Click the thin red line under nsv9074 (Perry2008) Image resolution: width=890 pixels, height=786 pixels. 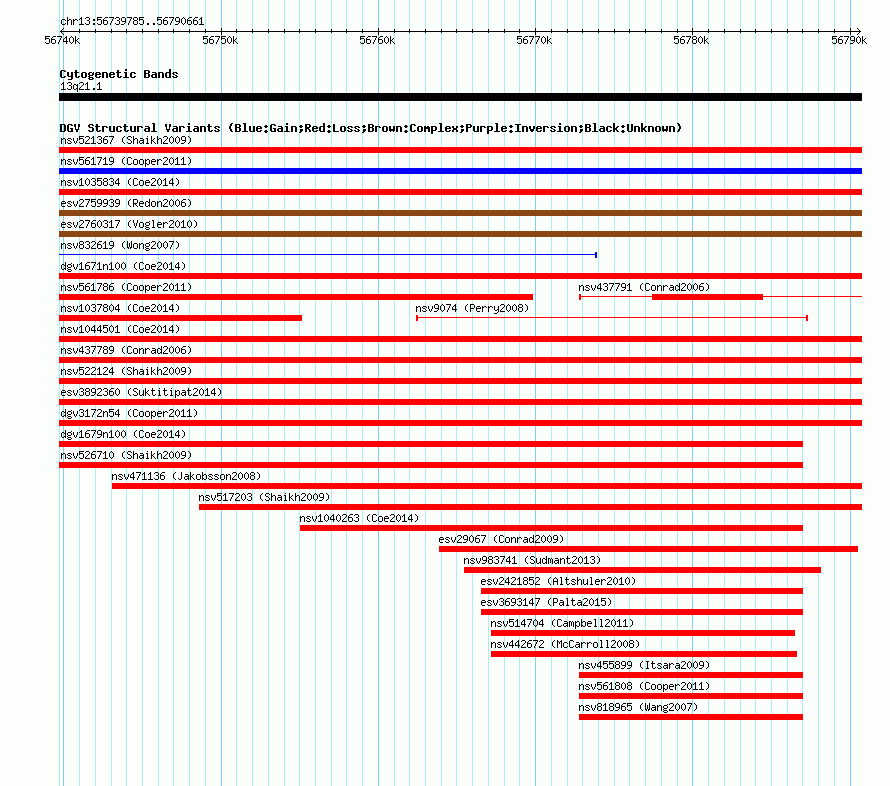click(612, 318)
